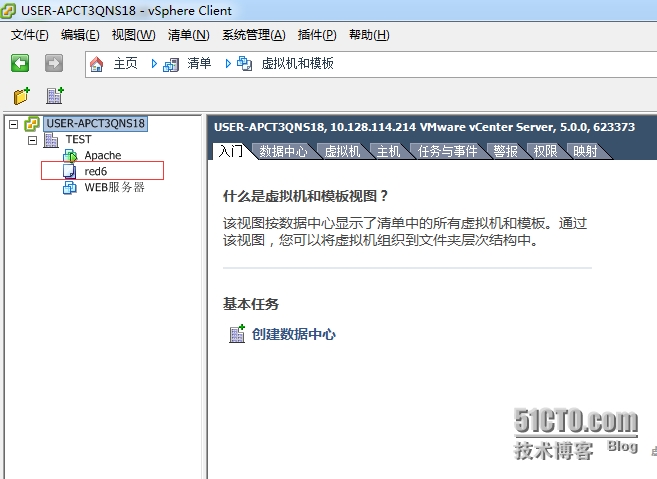The image size is (657, 479).
Task: Click the VMs and Templates breadcrumb icon
Action: tap(245, 64)
